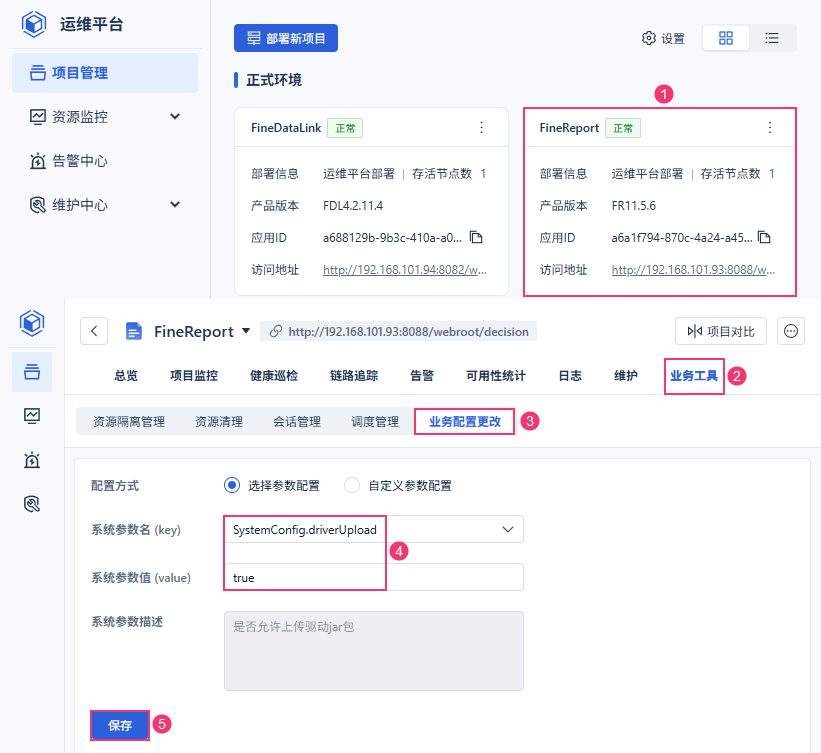This screenshot has width=821, height=753.
Task: Click the FineReport 产品版本 value FR11.5.6
Action: (x=634, y=206)
